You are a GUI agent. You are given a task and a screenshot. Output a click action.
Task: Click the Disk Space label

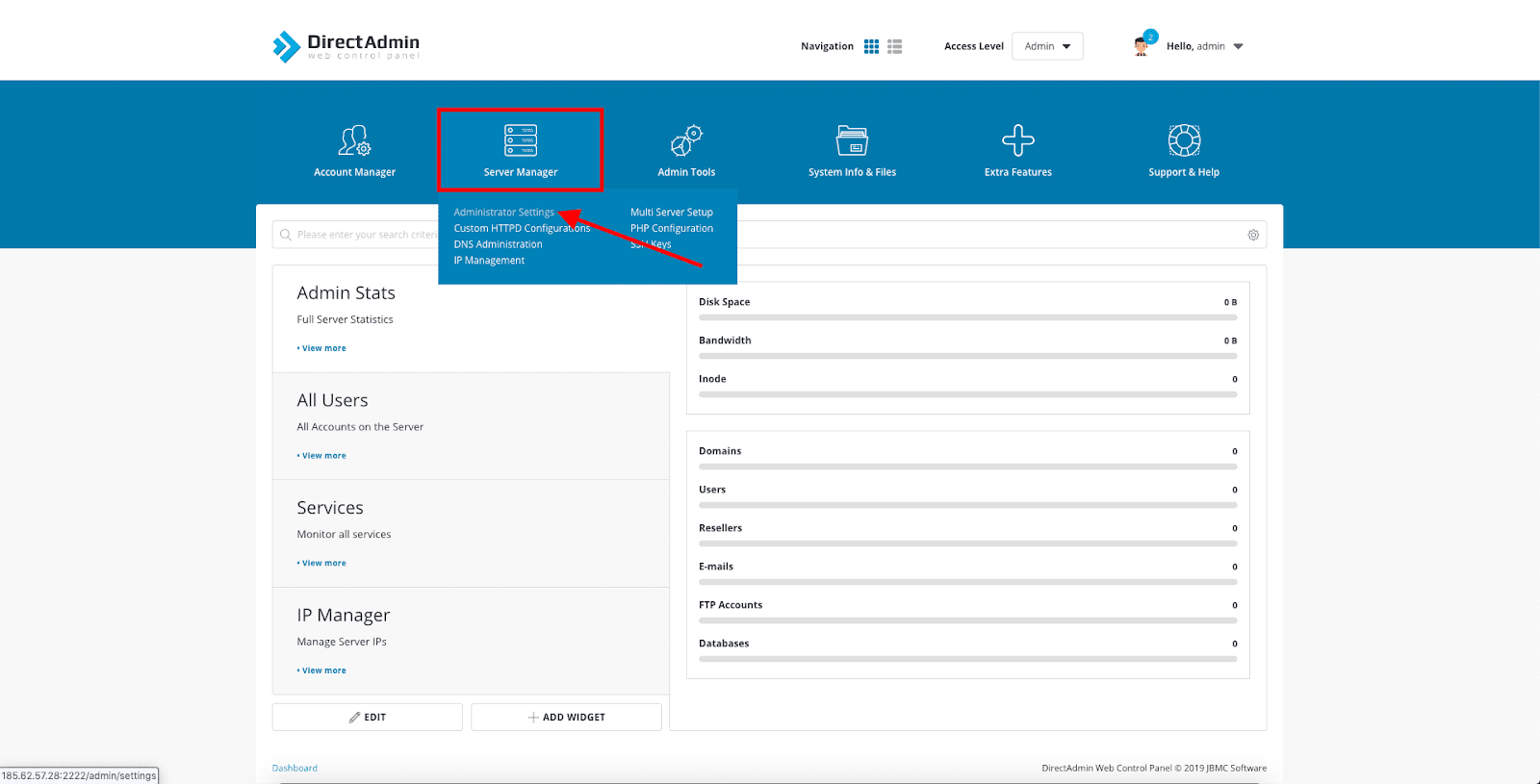click(x=724, y=302)
